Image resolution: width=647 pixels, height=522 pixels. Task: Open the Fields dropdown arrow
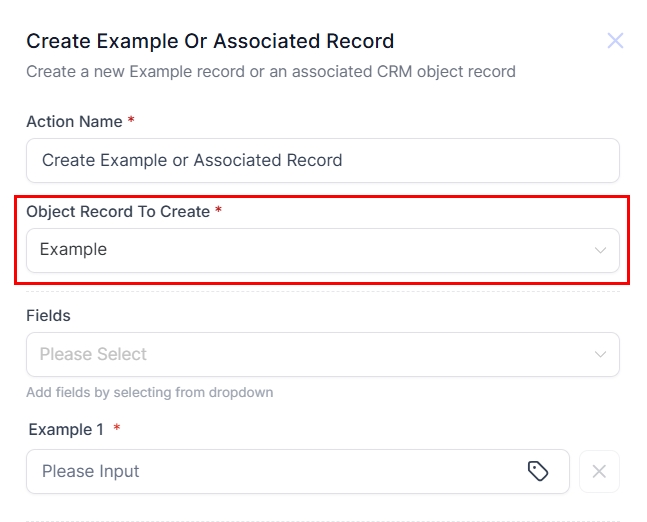[600, 354]
